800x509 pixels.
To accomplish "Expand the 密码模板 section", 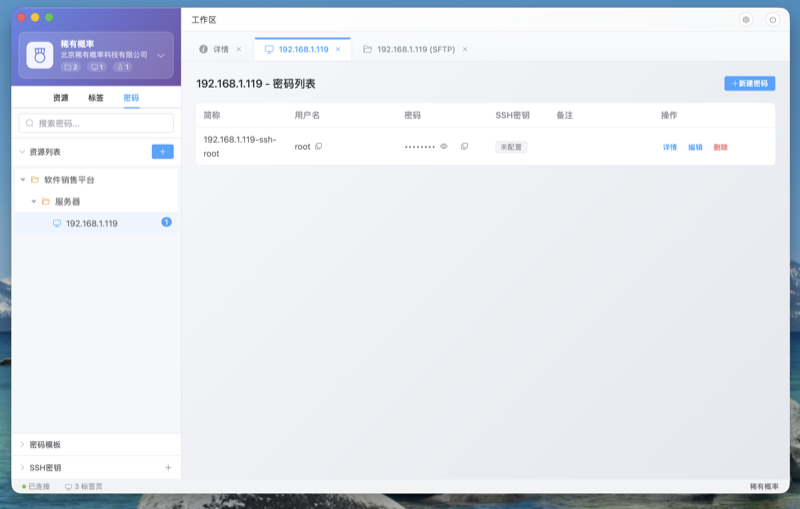I will tap(23, 444).
